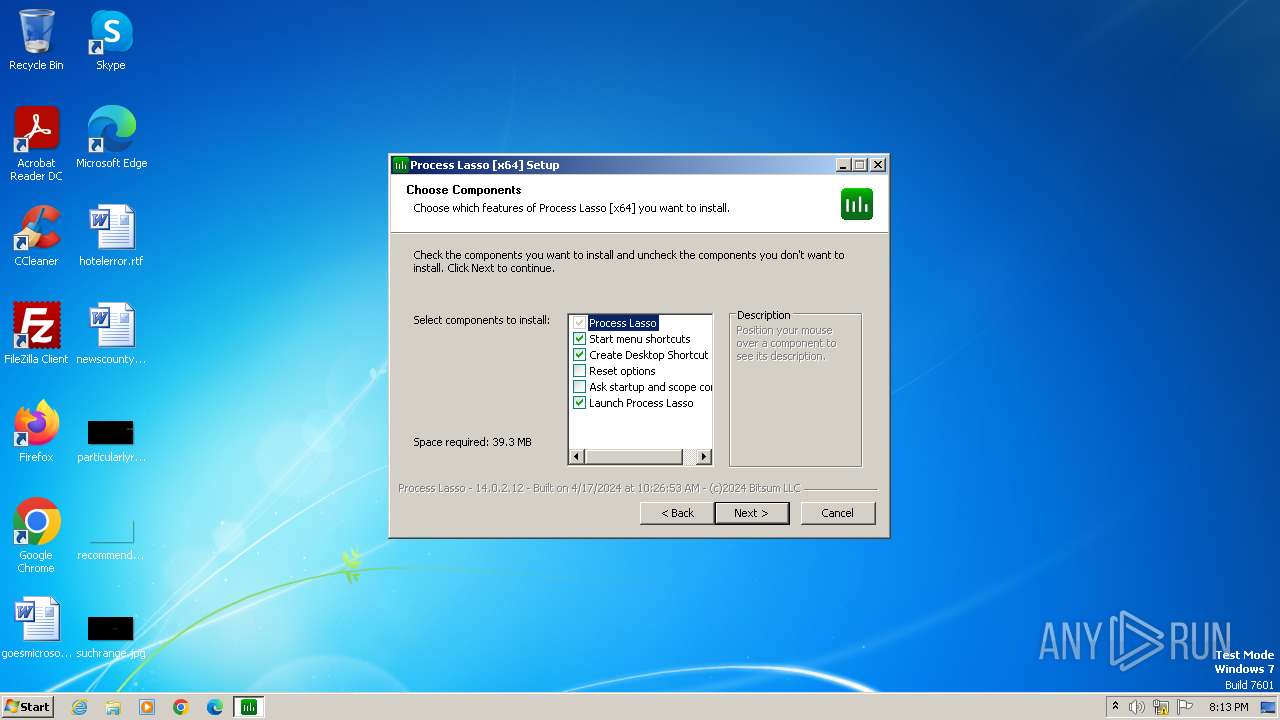Viewport: 1280px width, 720px height.
Task: Select suchrange.jpg file icon
Action: 111,636
